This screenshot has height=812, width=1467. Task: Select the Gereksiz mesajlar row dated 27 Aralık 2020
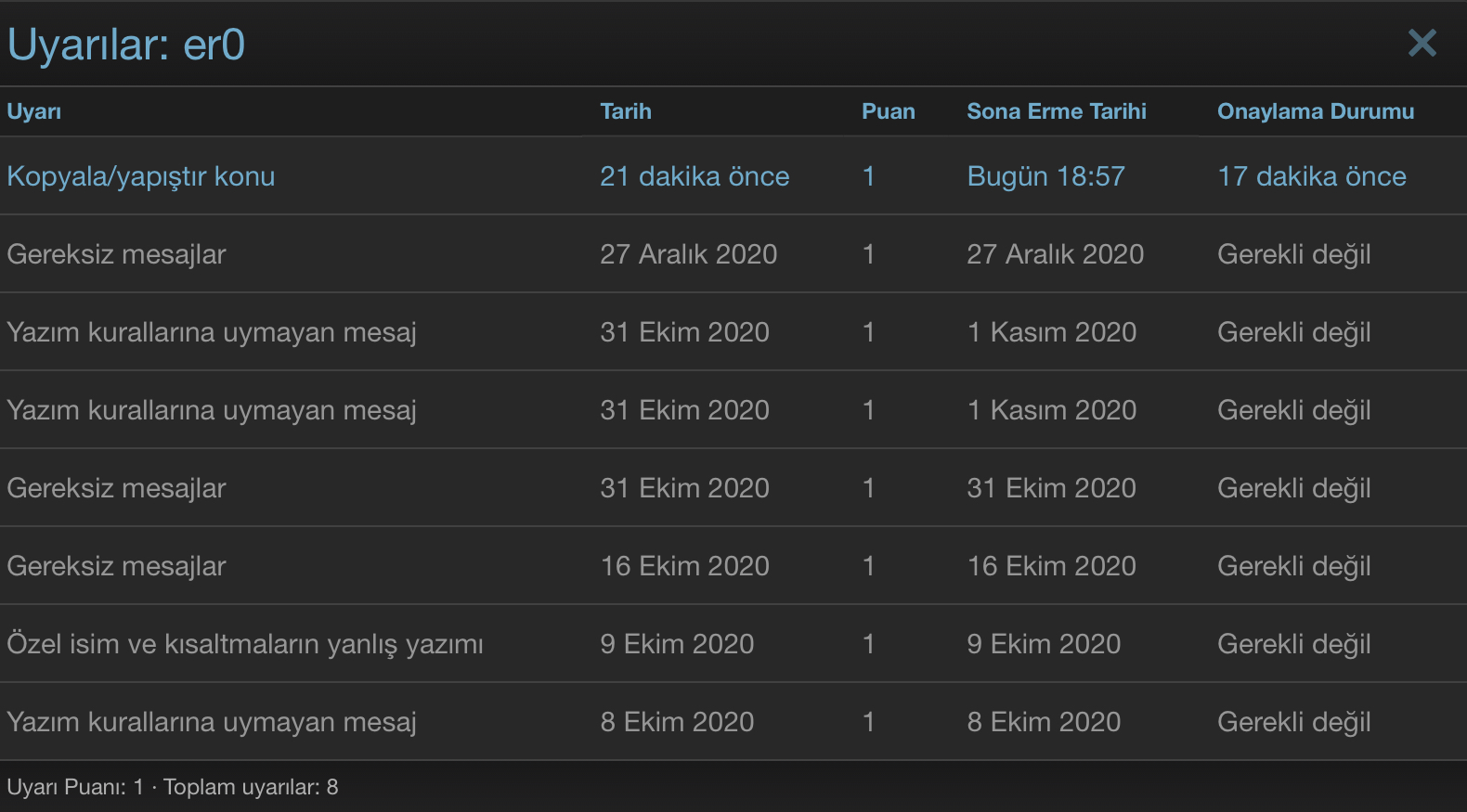click(733, 254)
